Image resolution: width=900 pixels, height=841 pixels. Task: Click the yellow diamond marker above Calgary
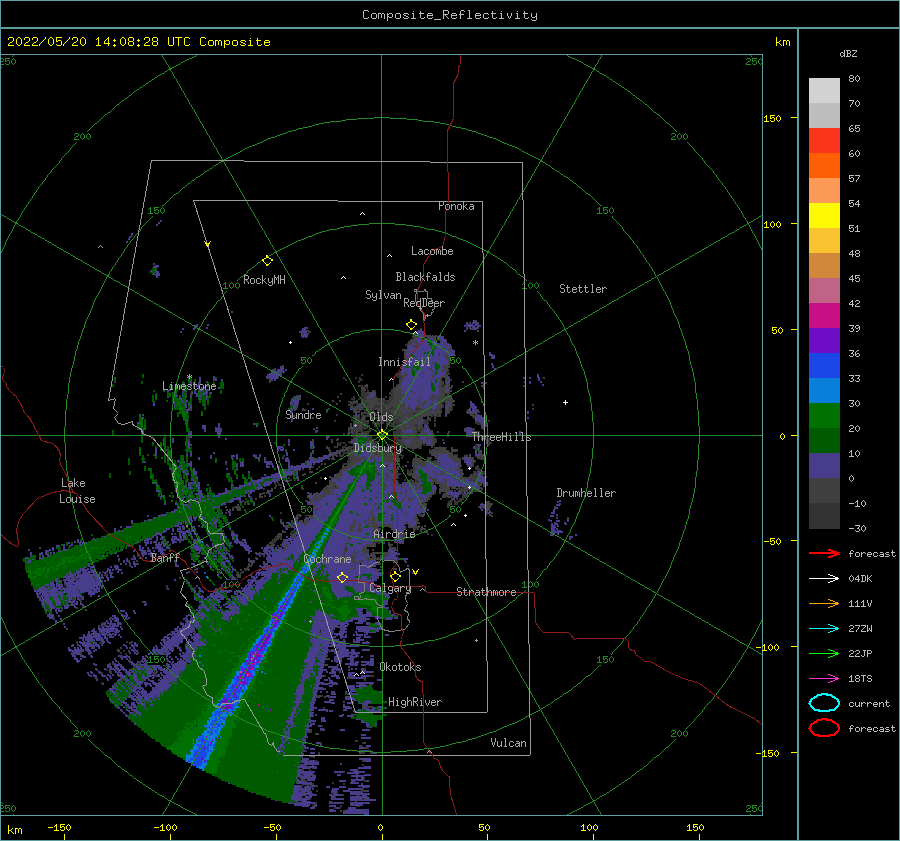point(395,576)
